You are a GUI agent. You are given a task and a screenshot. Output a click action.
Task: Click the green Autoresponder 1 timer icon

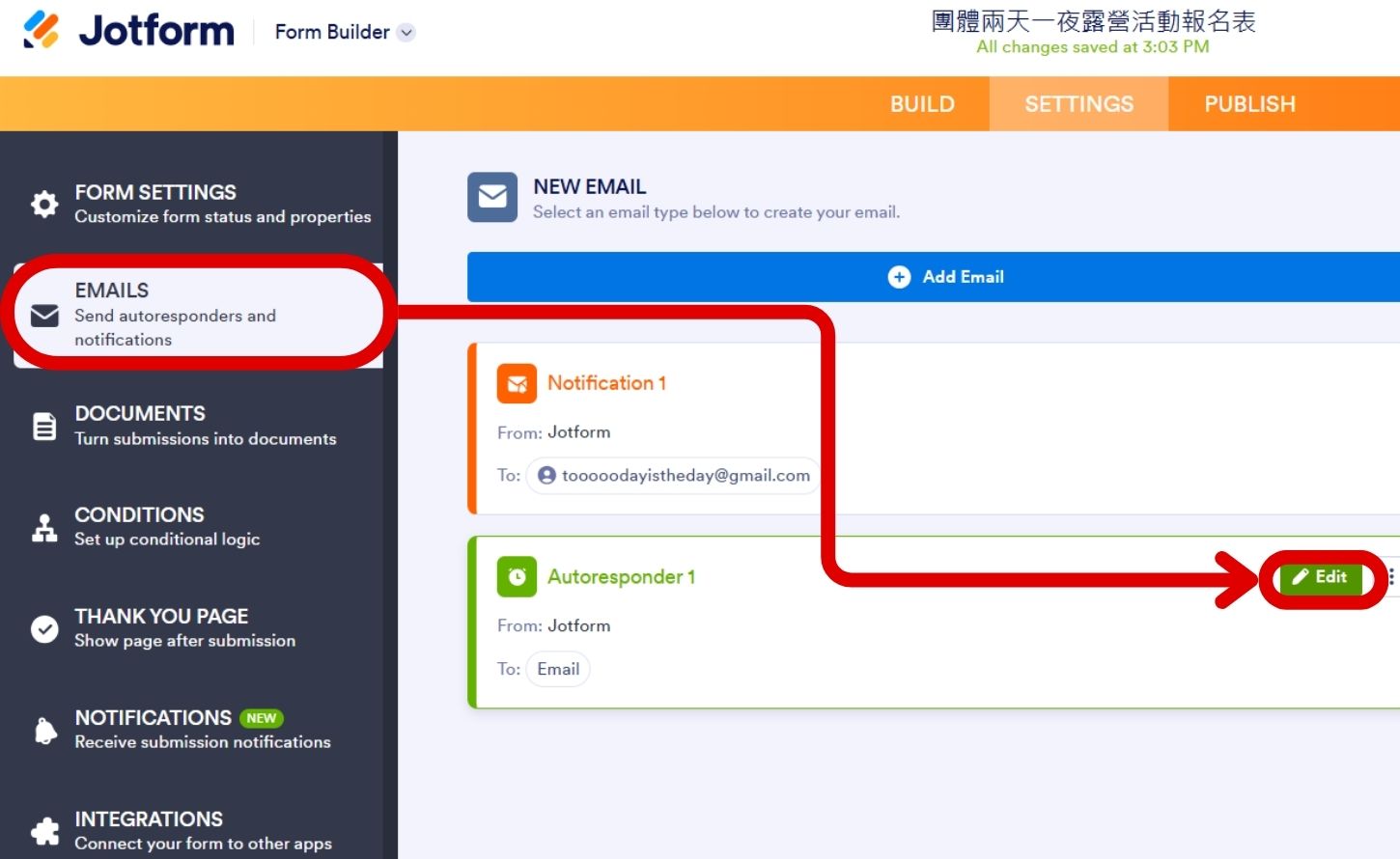517,576
